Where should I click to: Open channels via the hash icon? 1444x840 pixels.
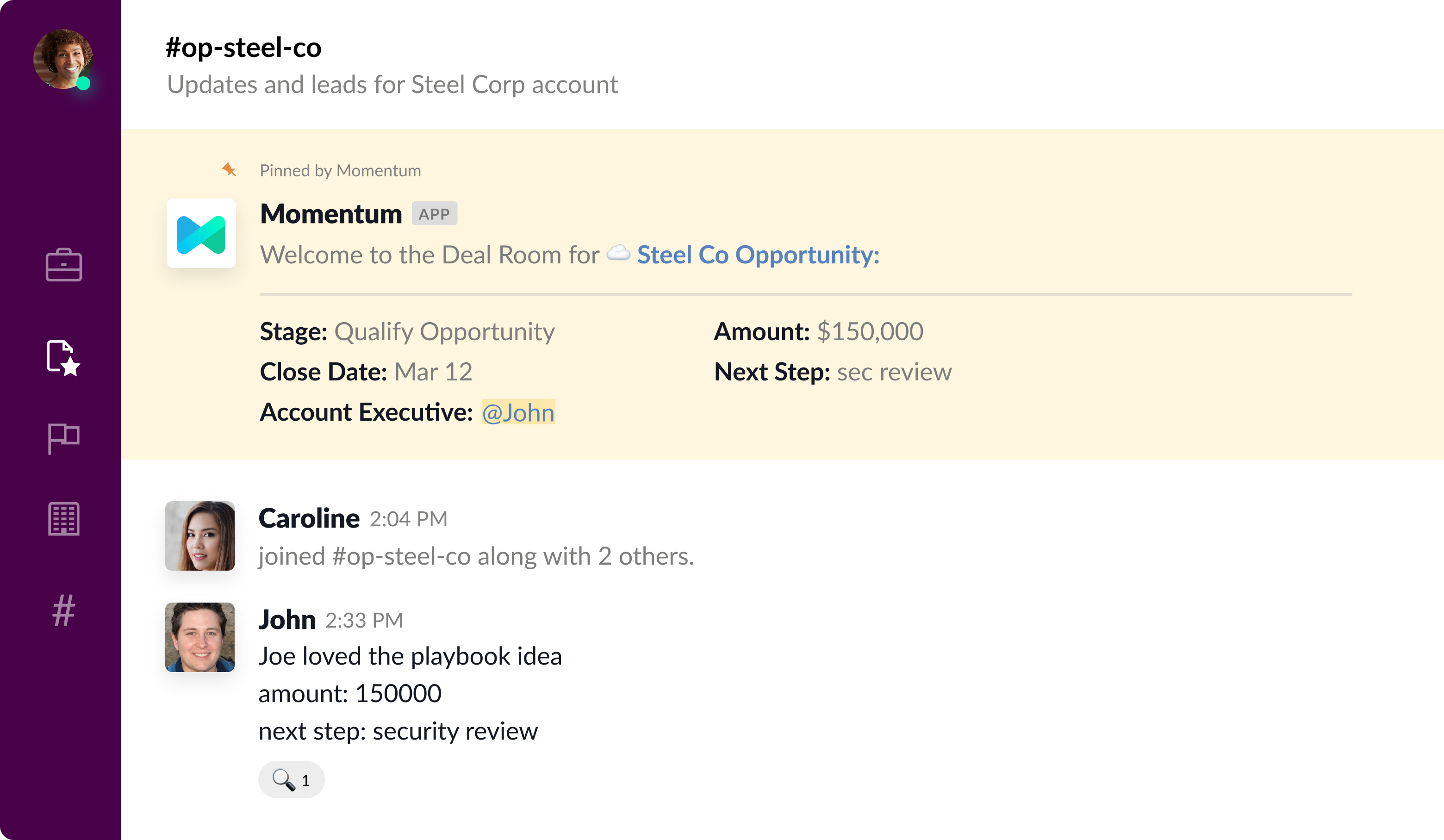coord(63,610)
